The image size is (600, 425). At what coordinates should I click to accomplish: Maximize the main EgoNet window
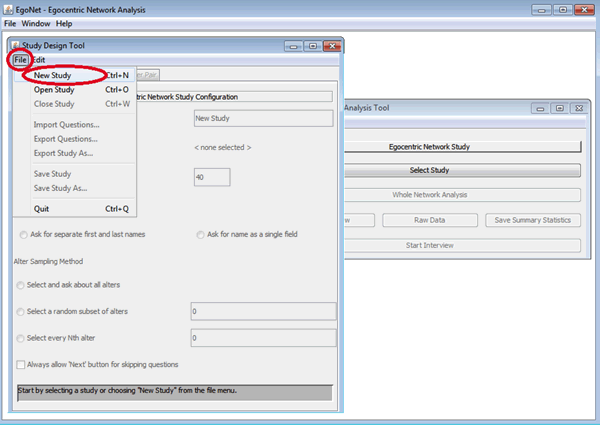[x=563, y=10]
